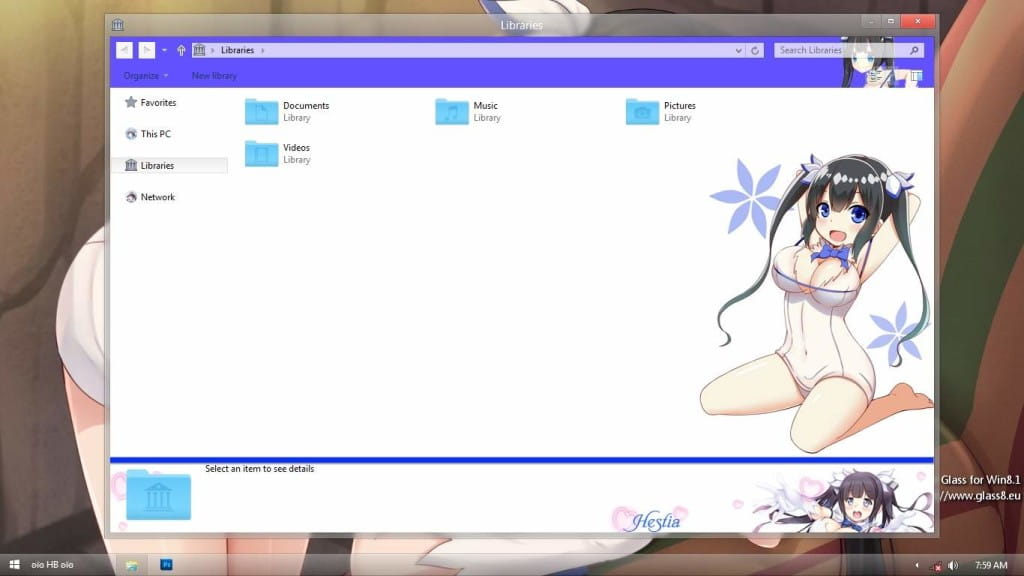The image size is (1024, 576).
Task: Go back using the Back navigation arrow
Action: coord(123,49)
